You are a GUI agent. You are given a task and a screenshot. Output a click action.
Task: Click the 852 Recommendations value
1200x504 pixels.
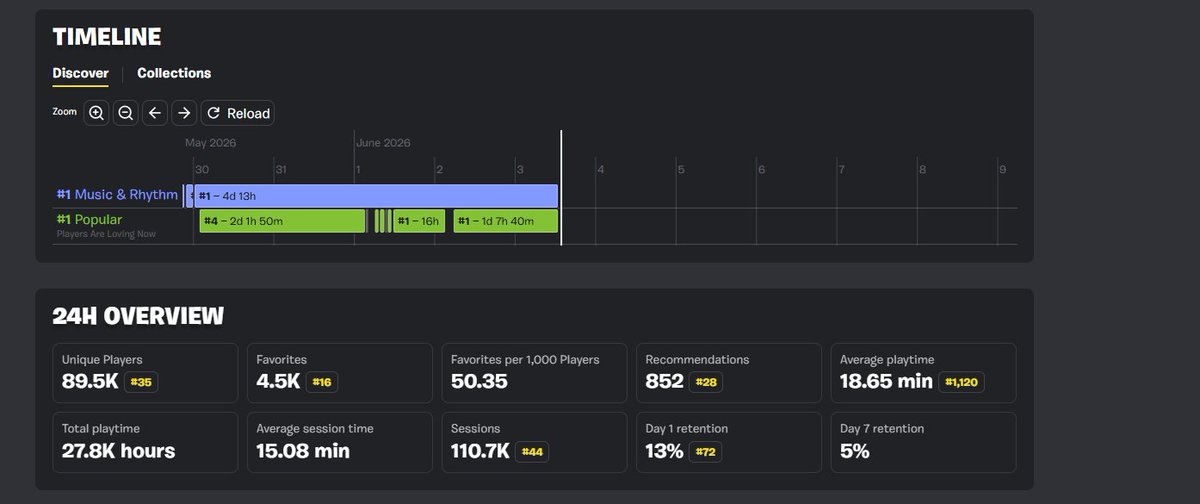click(x=665, y=381)
